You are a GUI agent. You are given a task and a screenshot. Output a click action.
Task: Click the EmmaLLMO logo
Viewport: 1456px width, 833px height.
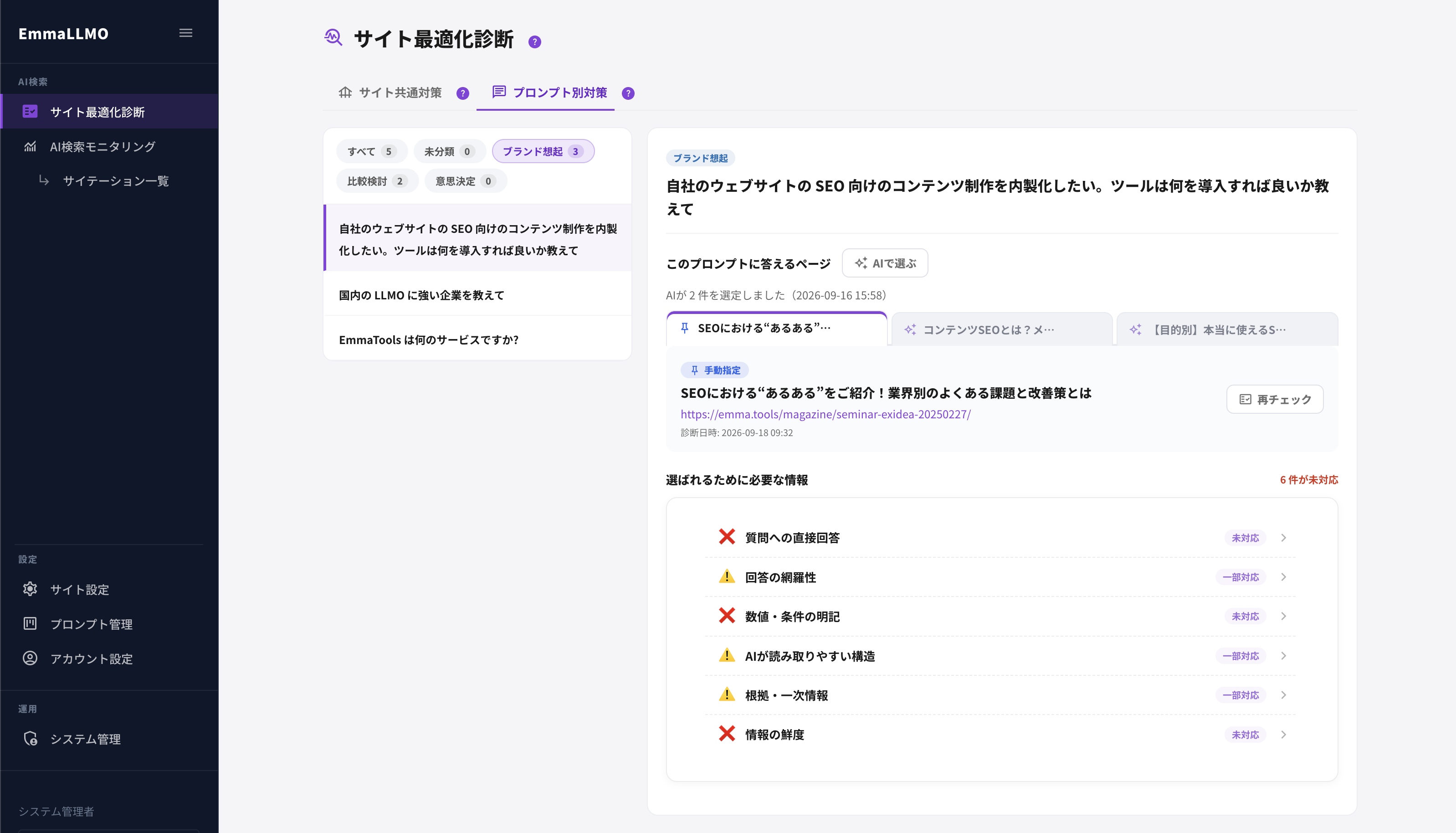pos(63,34)
